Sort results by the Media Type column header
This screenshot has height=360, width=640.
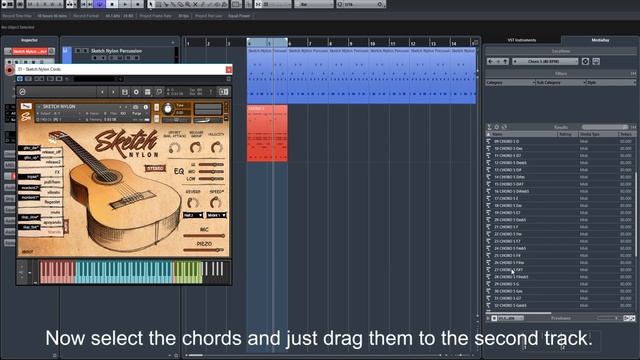pyautogui.click(x=598, y=134)
